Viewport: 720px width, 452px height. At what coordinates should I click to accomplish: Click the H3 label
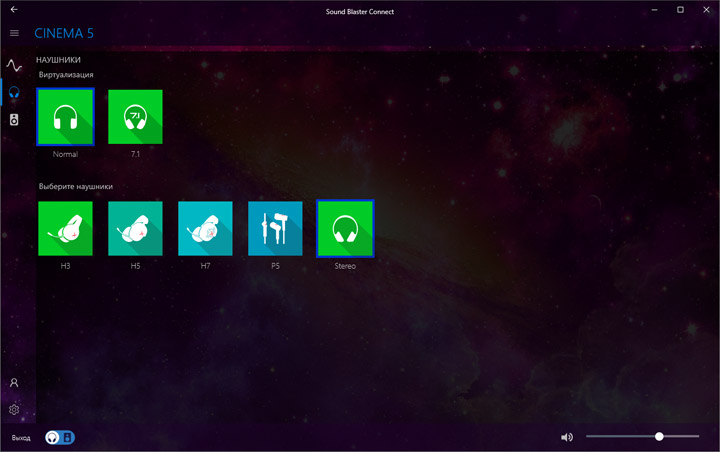(65, 266)
